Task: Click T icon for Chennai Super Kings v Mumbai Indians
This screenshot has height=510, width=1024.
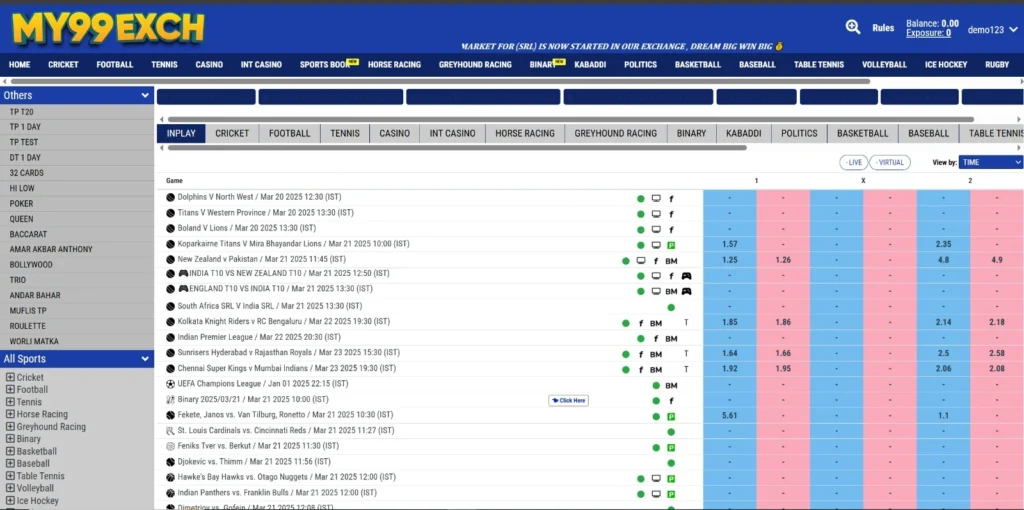Action: click(x=686, y=370)
